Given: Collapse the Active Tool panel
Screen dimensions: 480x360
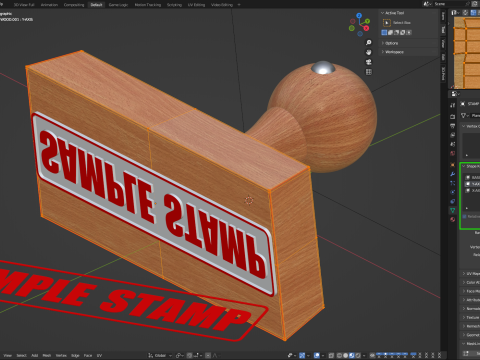Looking at the screenshot, I should coord(383,13).
